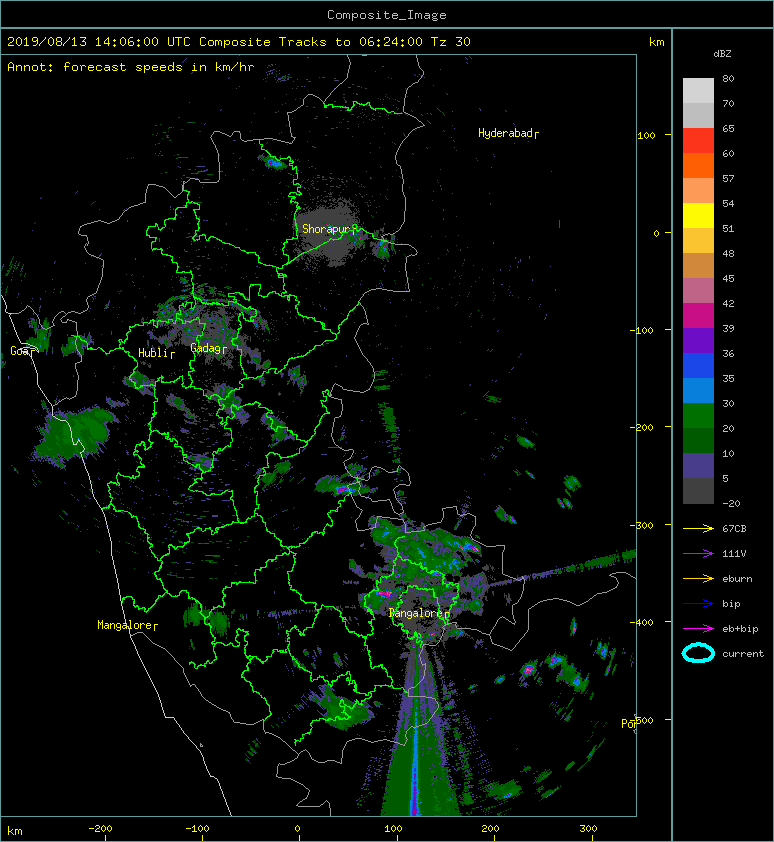Click the dark orange 60 dBZ swatch
Image resolution: width=774 pixels, height=842 pixels.
[698, 165]
